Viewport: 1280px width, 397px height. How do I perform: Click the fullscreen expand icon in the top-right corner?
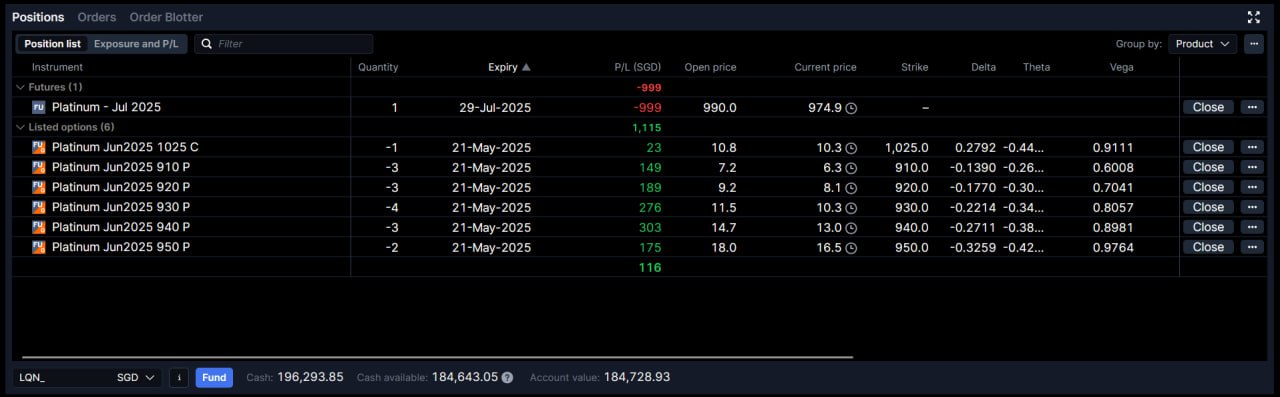tap(1253, 17)
